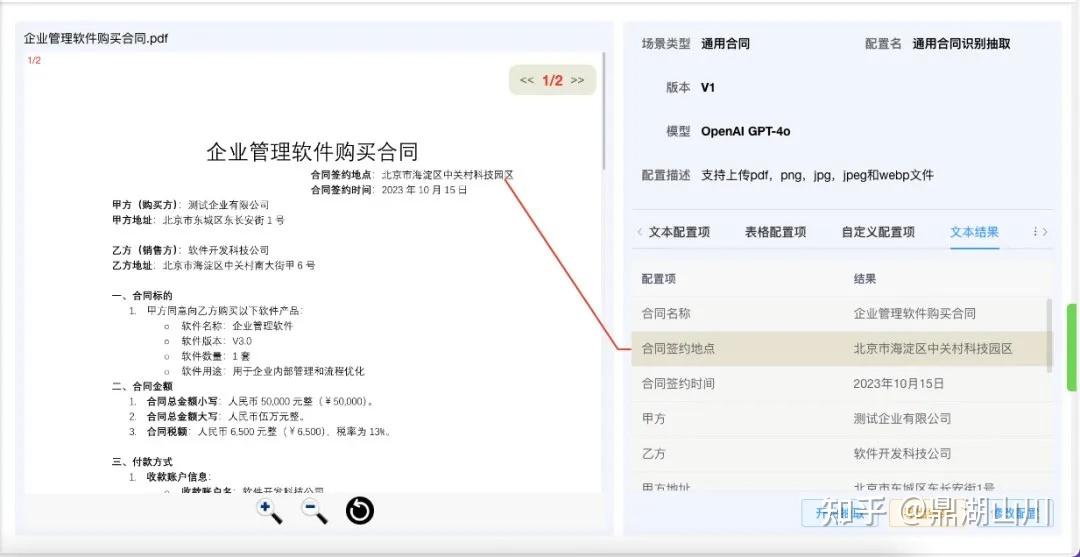The width and height of the screenshot is (1080, 557).
Task: Click the 配置名 value 通用合同识别抽取
Action: pyautogui.click(x=962, y=44)
